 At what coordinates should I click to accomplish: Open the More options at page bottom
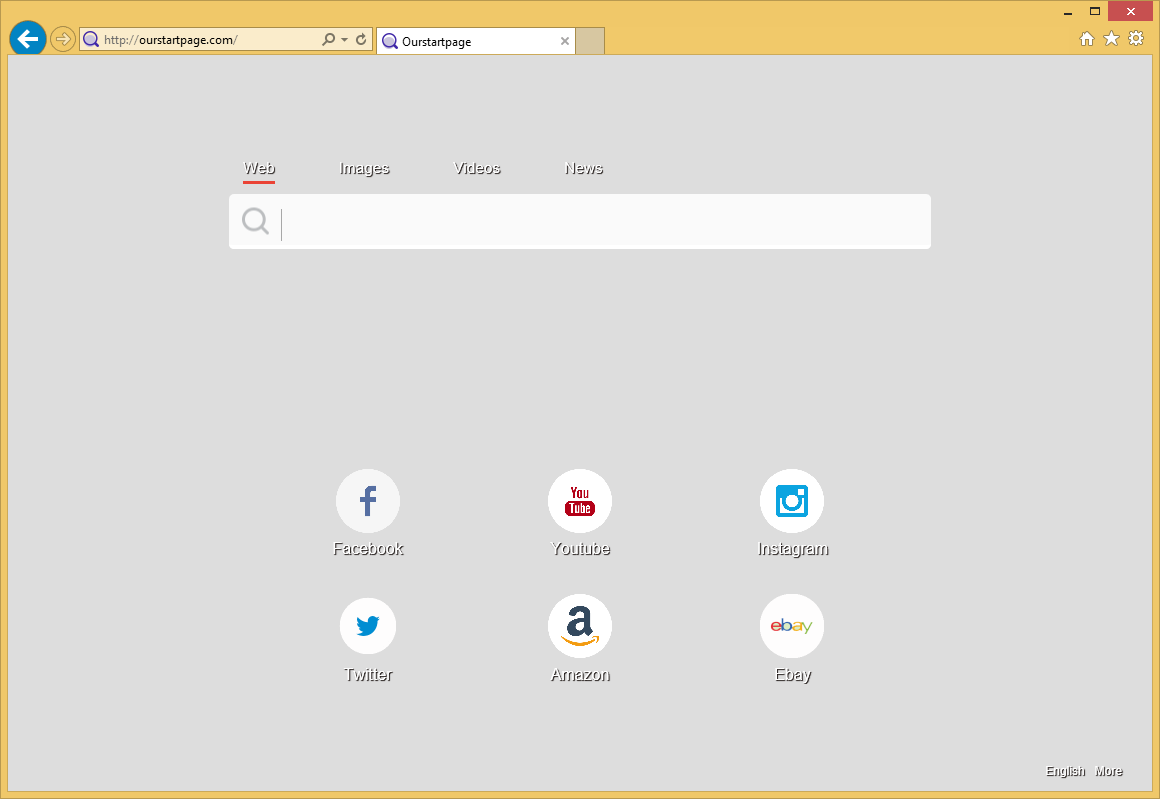tap(1109, 771)
